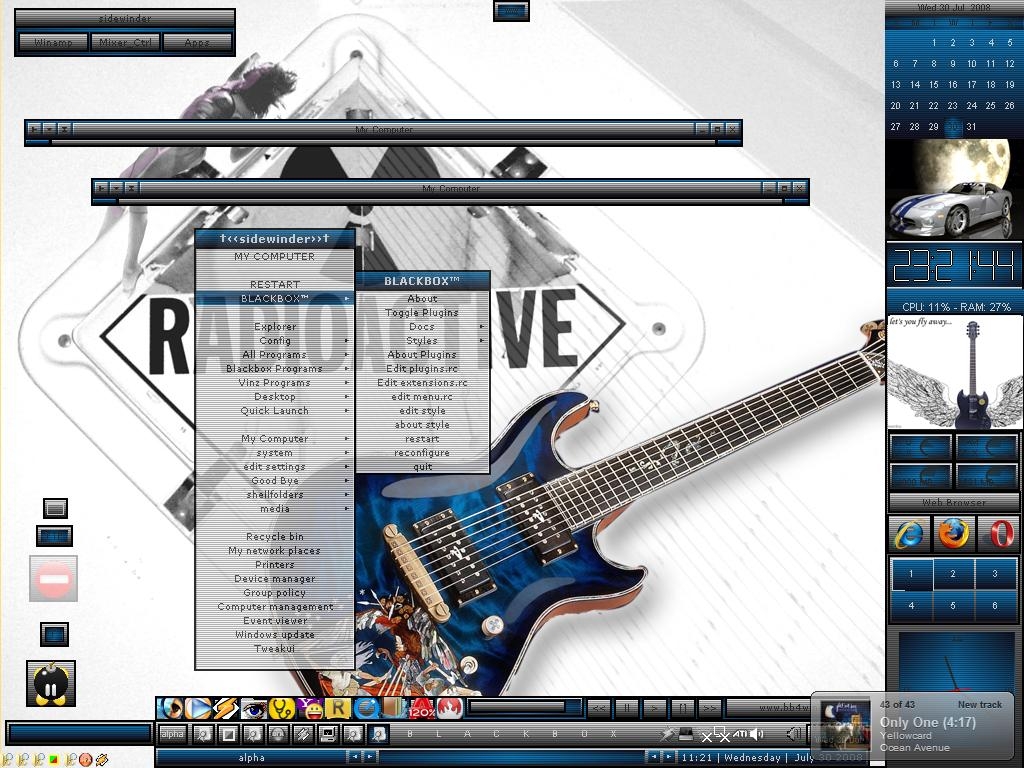Select day 15 in the calendar
The image size is (1024, 768).
coord(934,85)
